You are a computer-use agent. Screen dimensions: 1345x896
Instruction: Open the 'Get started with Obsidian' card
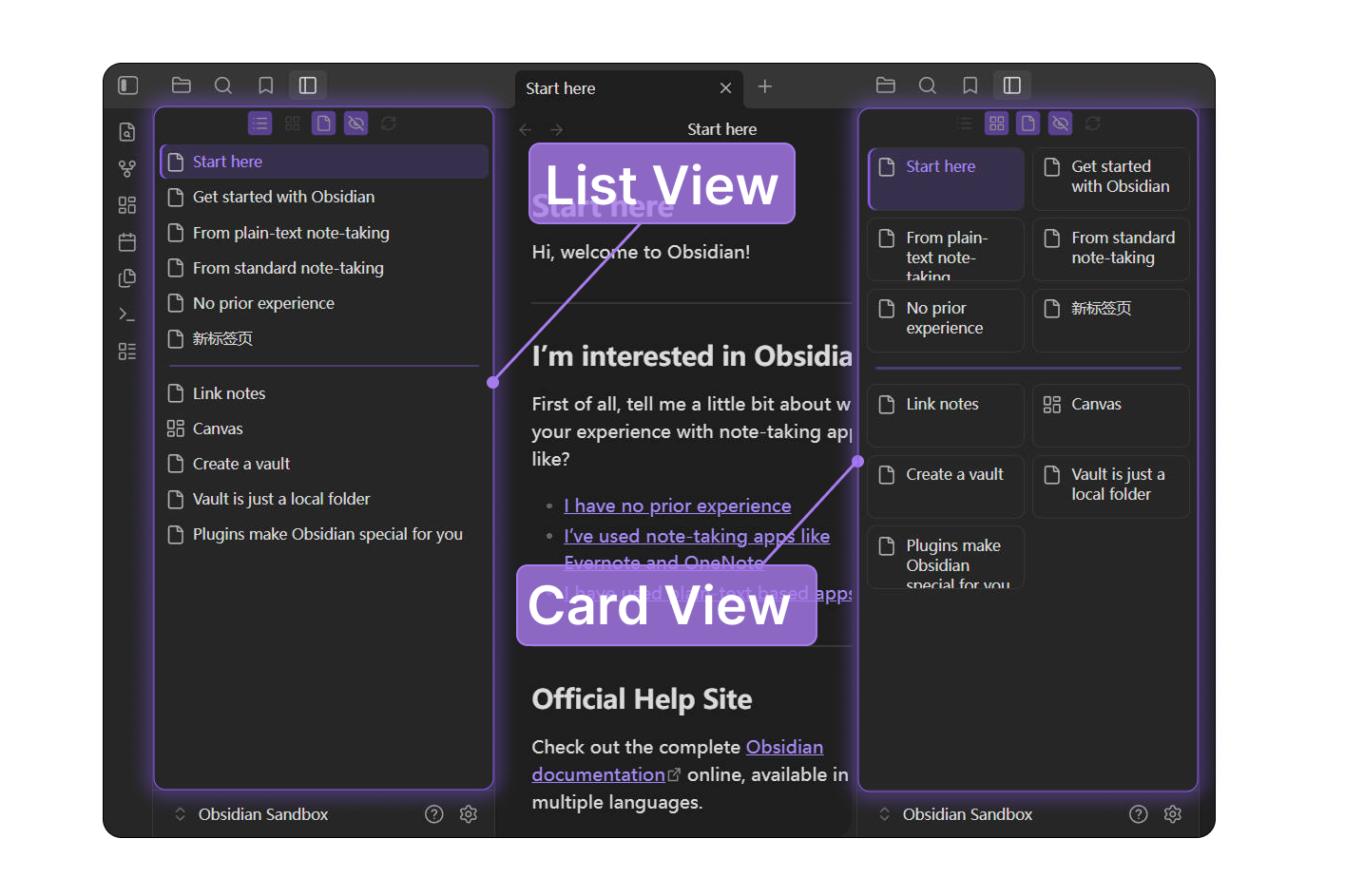(1111, 179)
